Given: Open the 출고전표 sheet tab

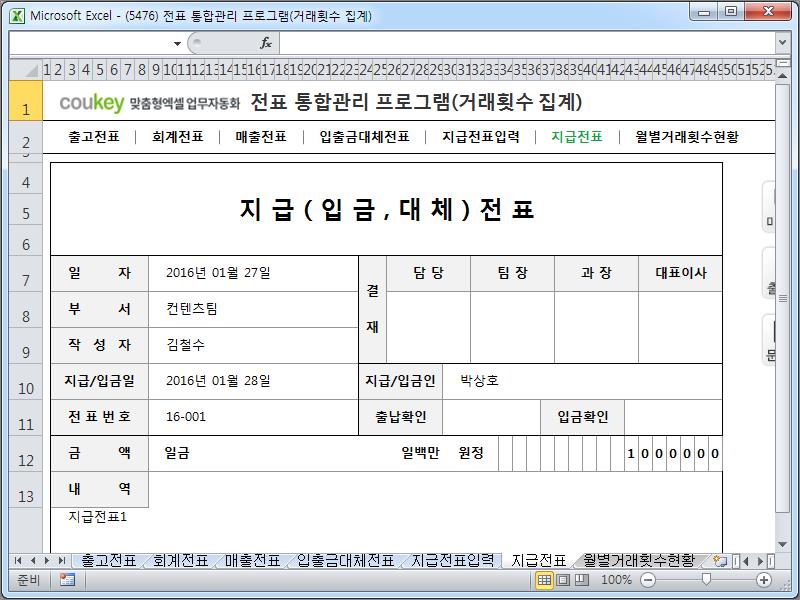Looking at the screenshot, I should pos(109,561).
